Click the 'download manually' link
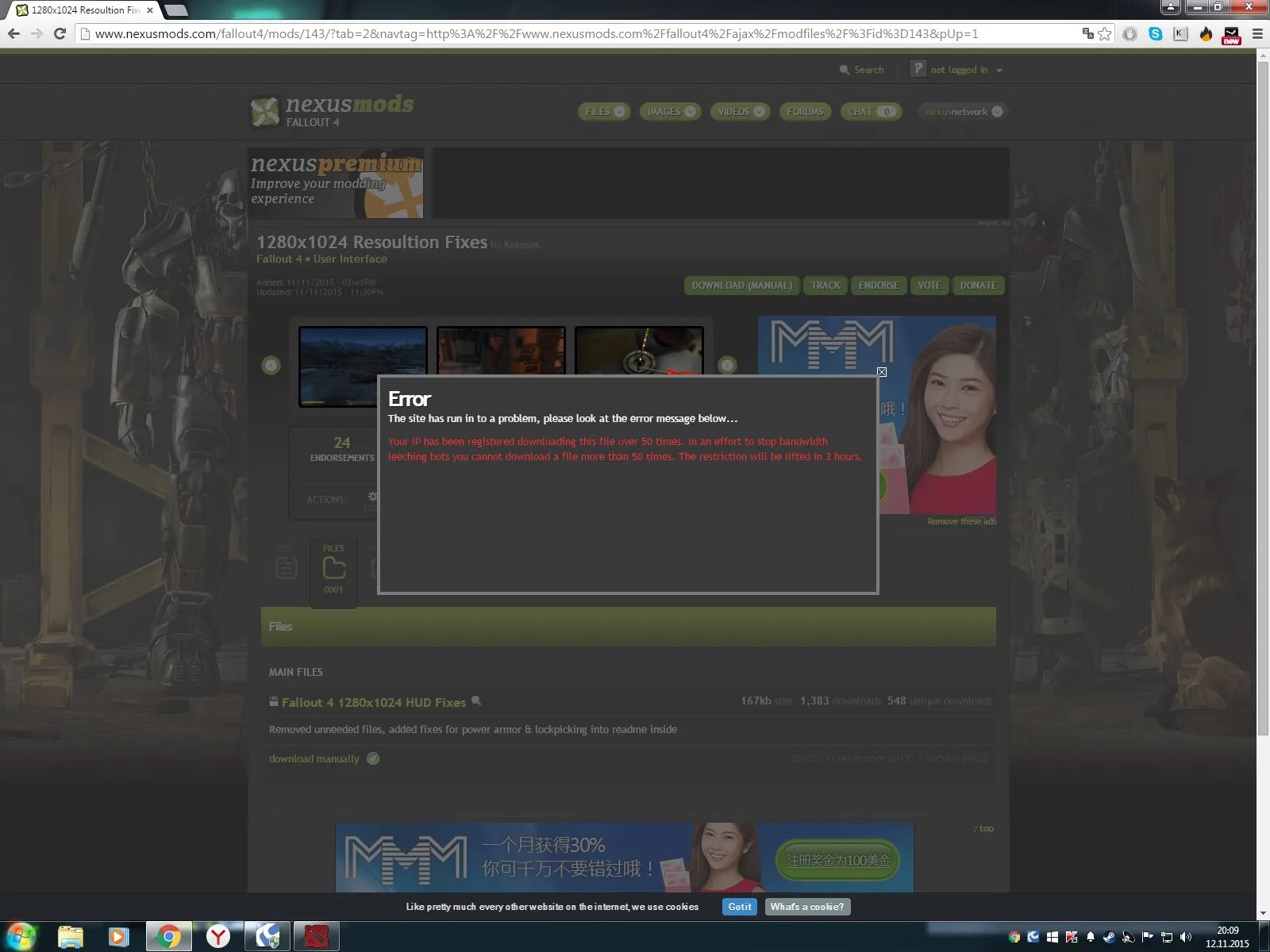Viewport: 1270px width, 952px height. [x=314, y=759]
